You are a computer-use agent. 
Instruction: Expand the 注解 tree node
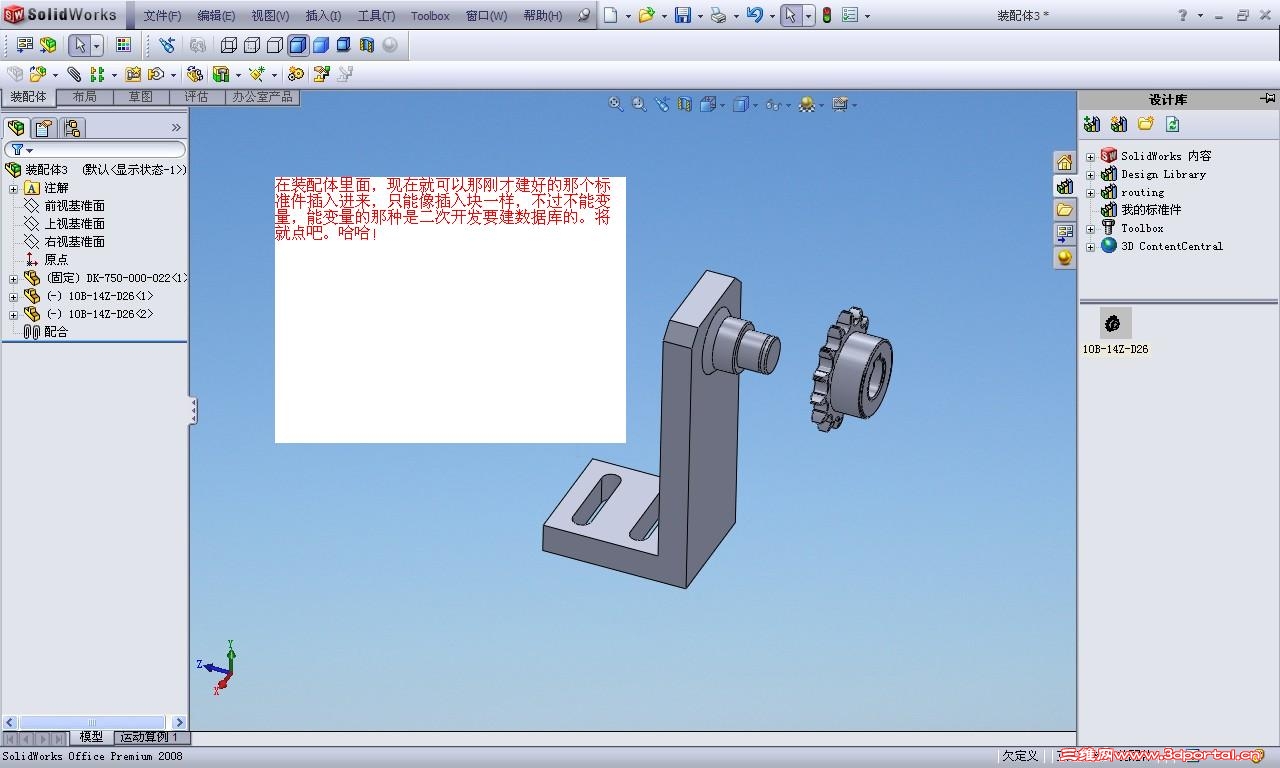point(13,188)
